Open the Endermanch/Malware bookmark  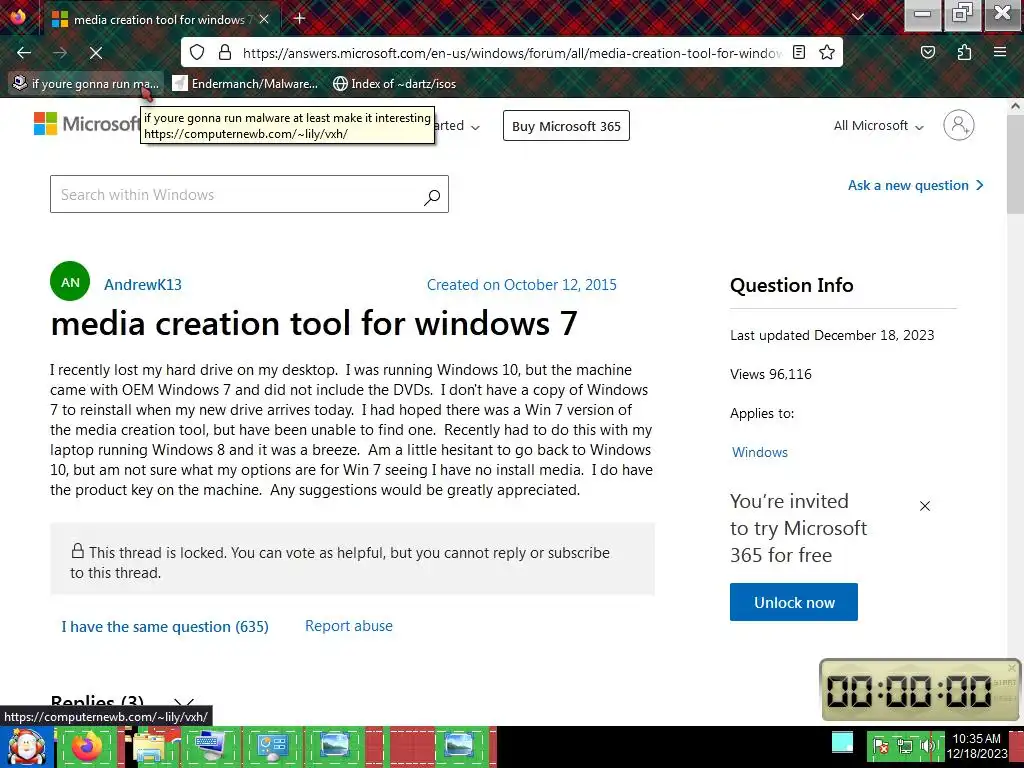coord(245,84)
